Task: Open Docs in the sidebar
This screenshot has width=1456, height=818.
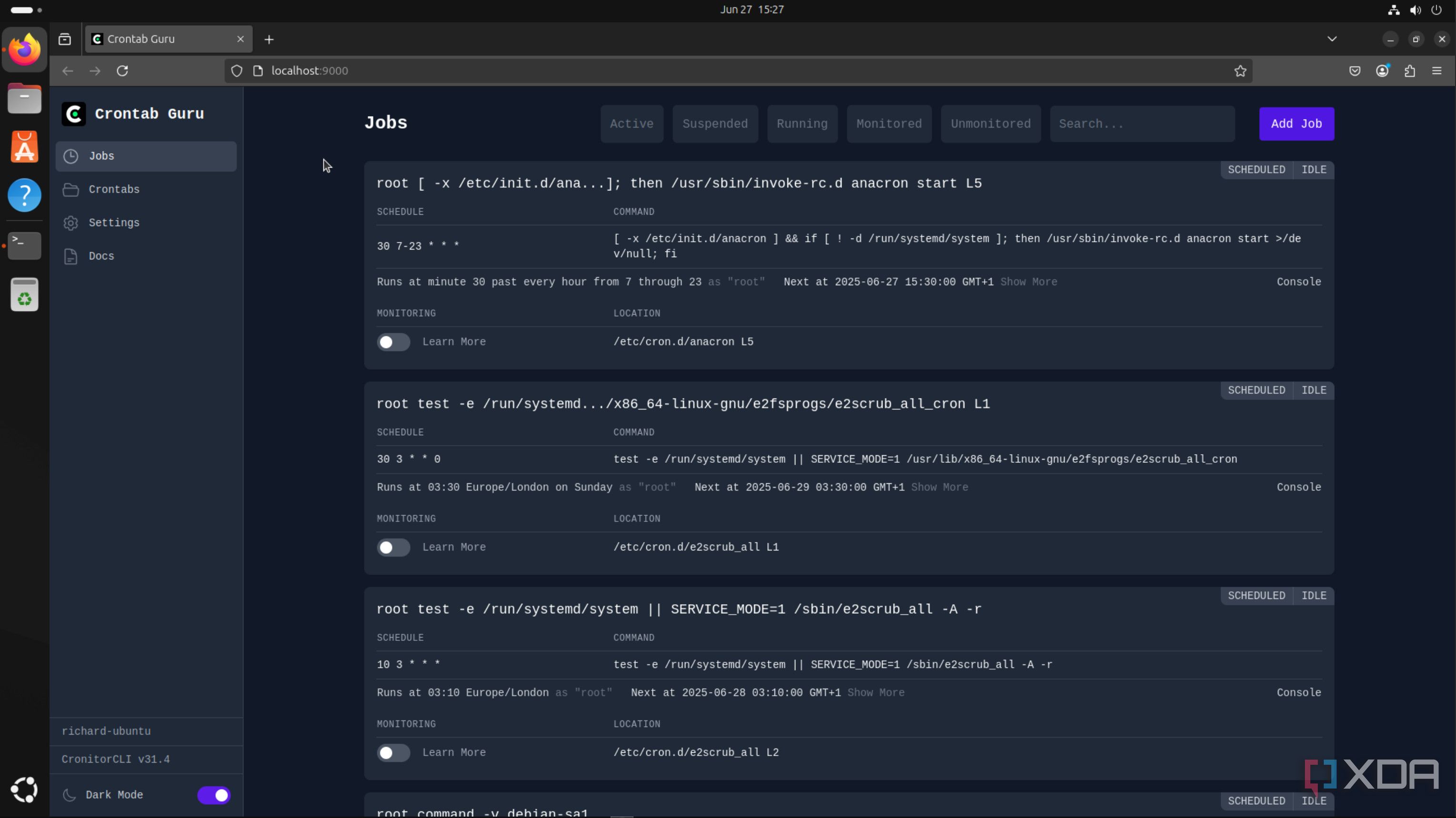Action: point(146,256)
